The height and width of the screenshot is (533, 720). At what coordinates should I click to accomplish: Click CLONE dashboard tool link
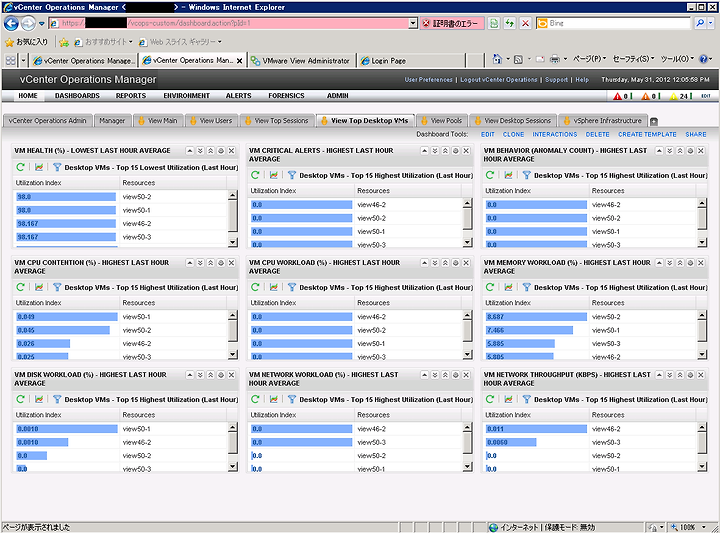click(x=513, y=134)
